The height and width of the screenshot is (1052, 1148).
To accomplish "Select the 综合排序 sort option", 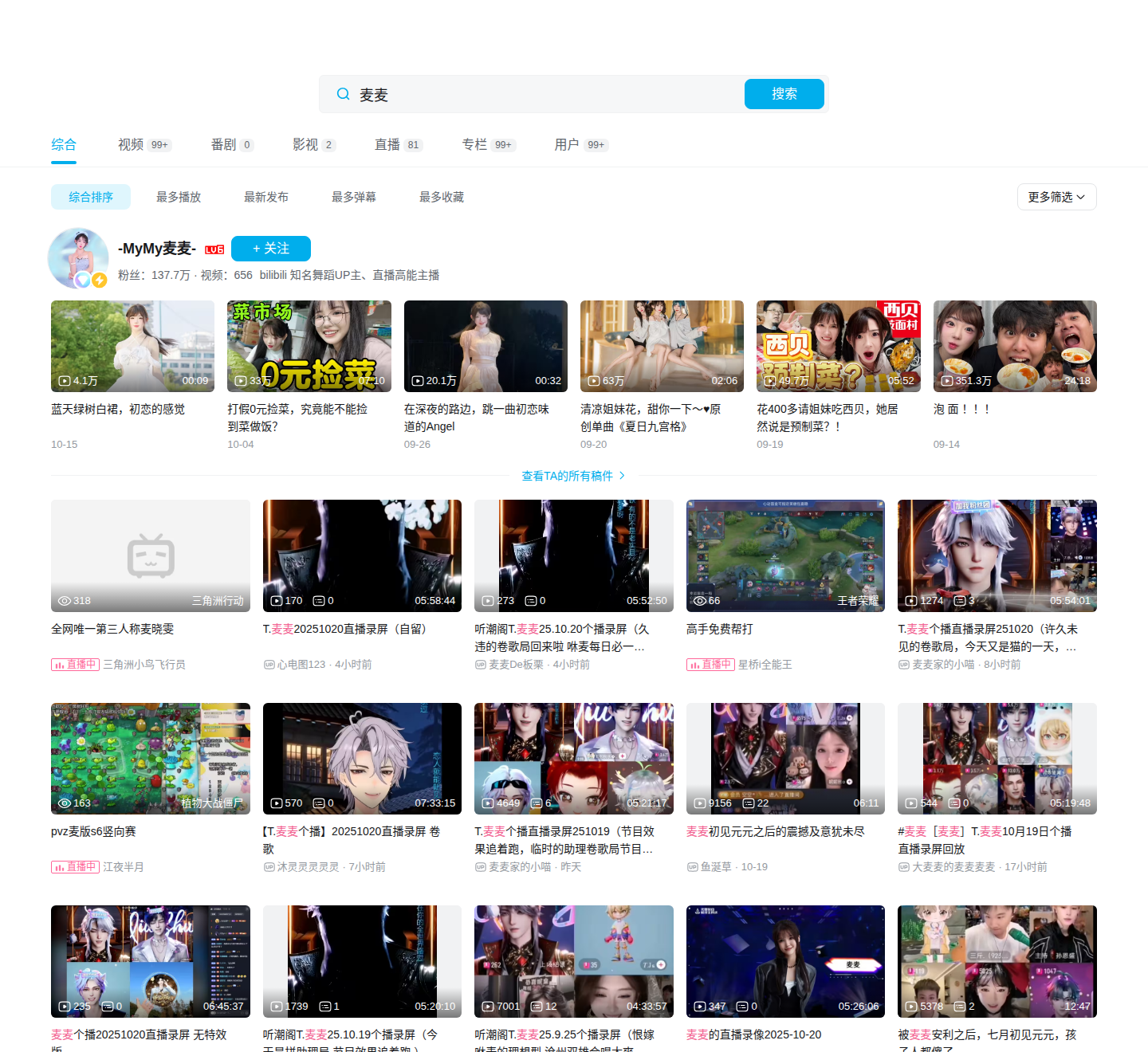I will [91, 197].
